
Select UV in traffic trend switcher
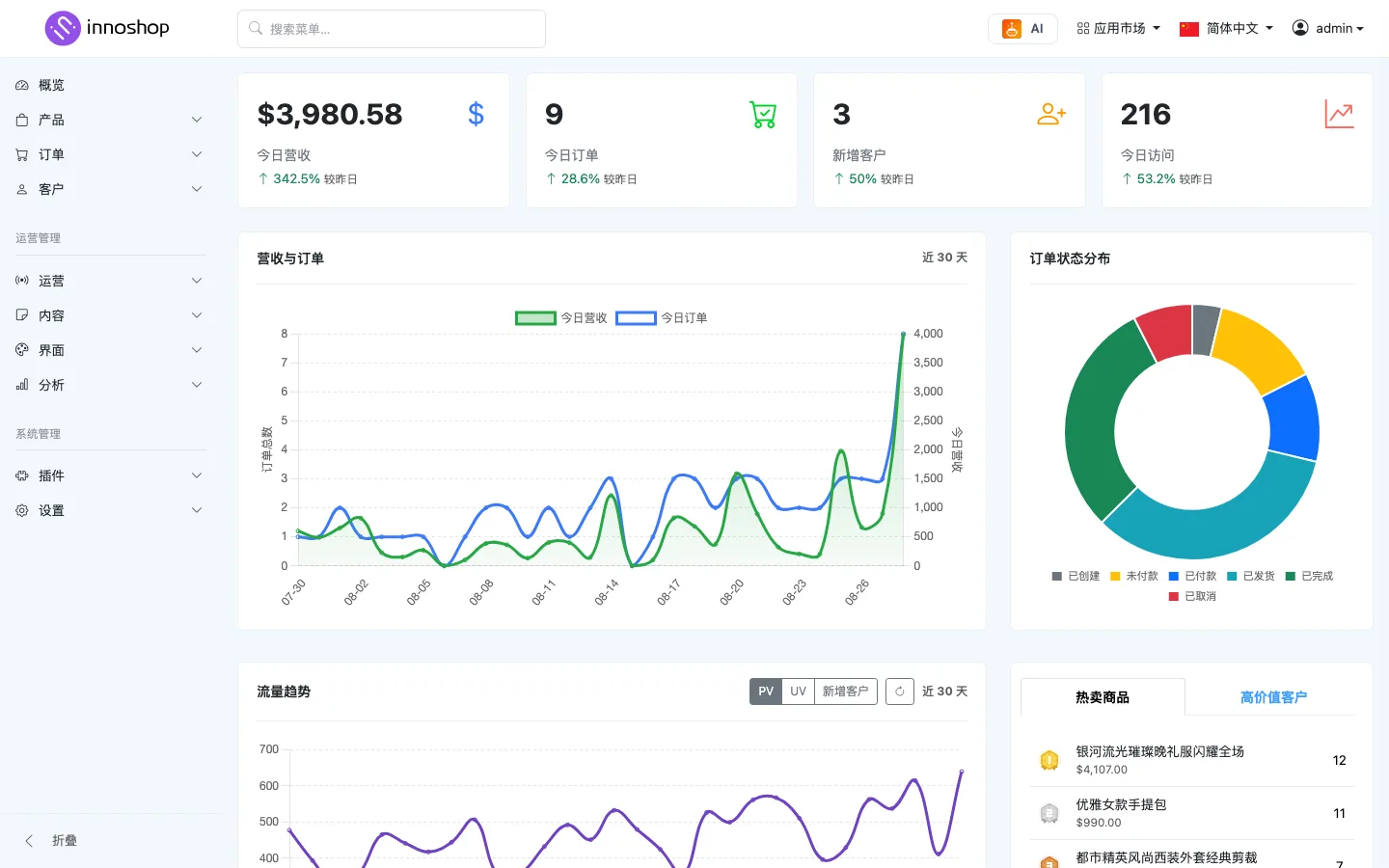click(x=798, y=692)
